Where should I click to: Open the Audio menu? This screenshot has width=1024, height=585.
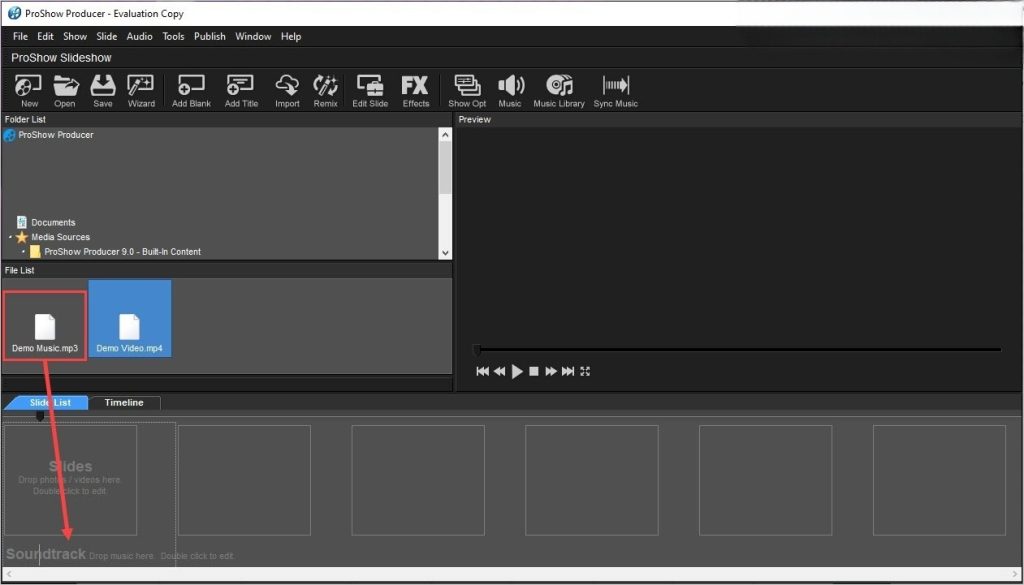tap(138, 36)
